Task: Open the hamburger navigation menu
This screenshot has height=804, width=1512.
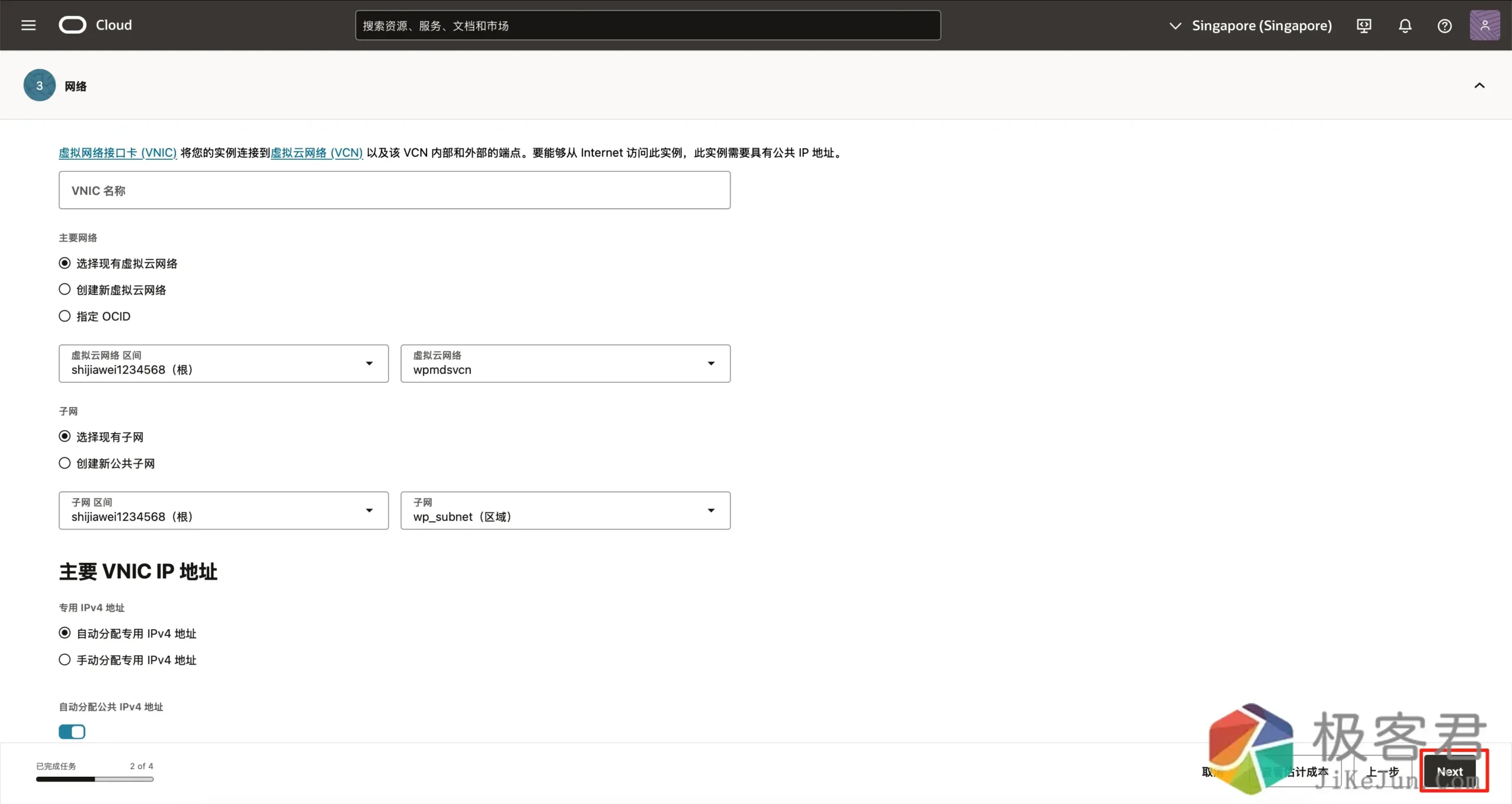Action: click(28, 25)
